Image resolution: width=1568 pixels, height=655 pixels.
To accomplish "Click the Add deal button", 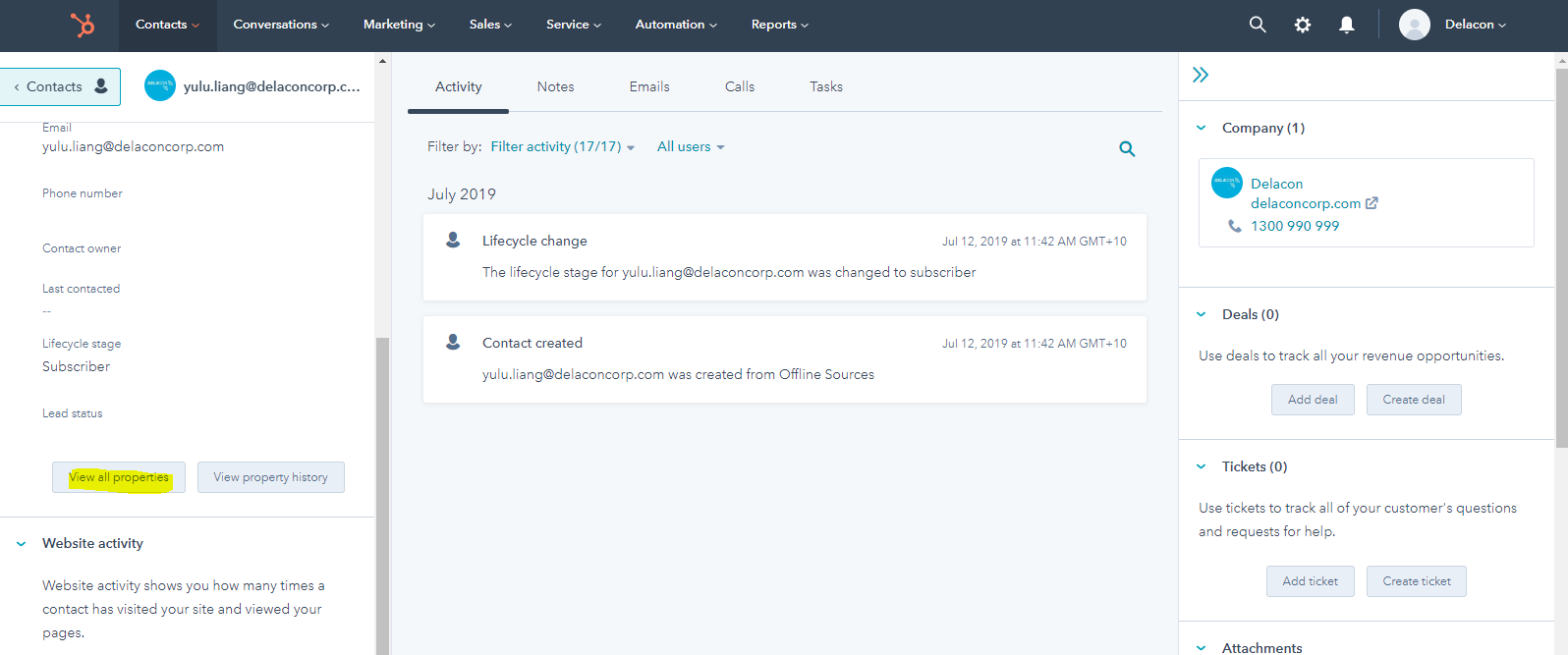I will pos(1313,400).
